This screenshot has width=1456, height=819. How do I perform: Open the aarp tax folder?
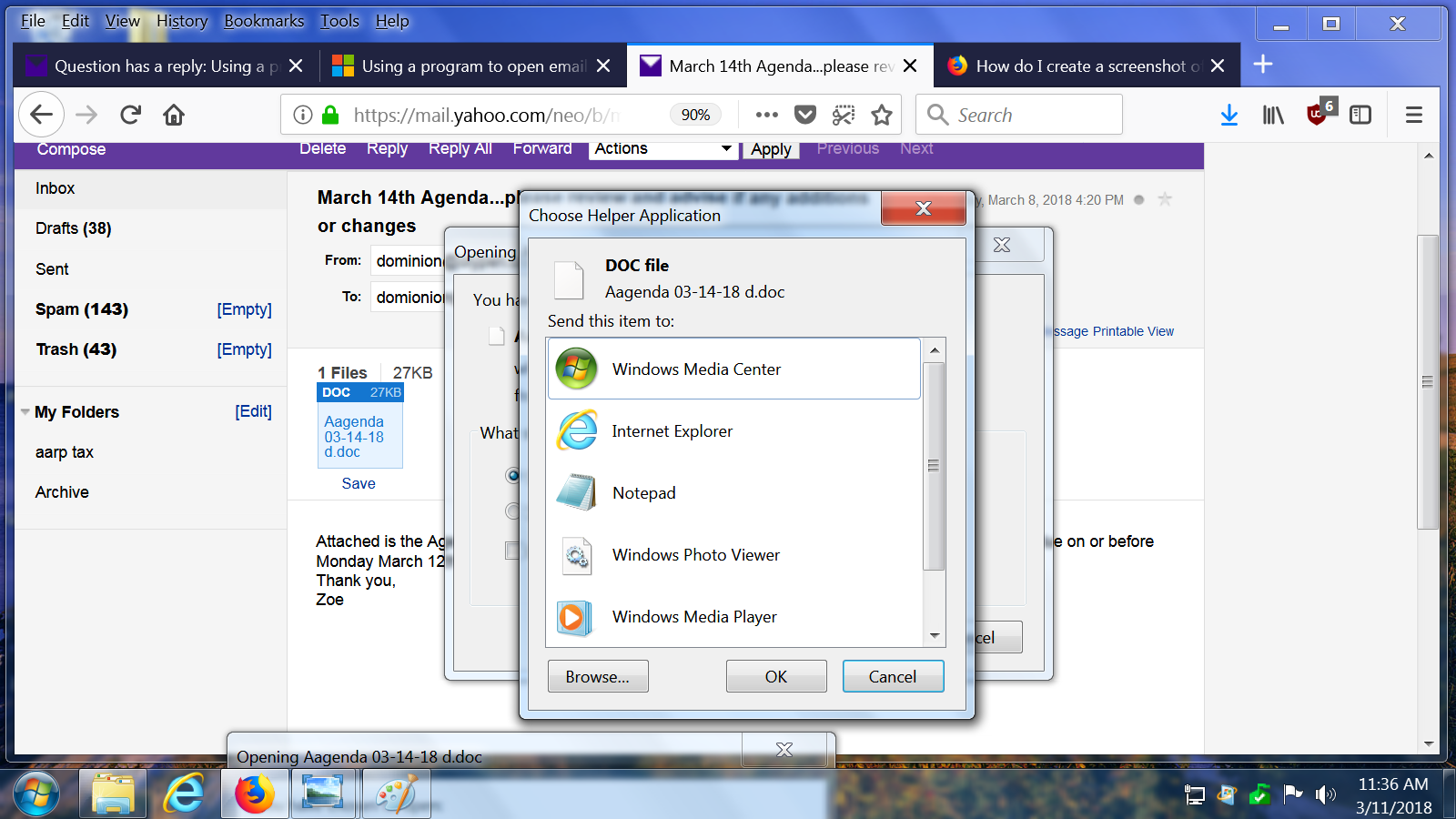(x=65, y=452)
